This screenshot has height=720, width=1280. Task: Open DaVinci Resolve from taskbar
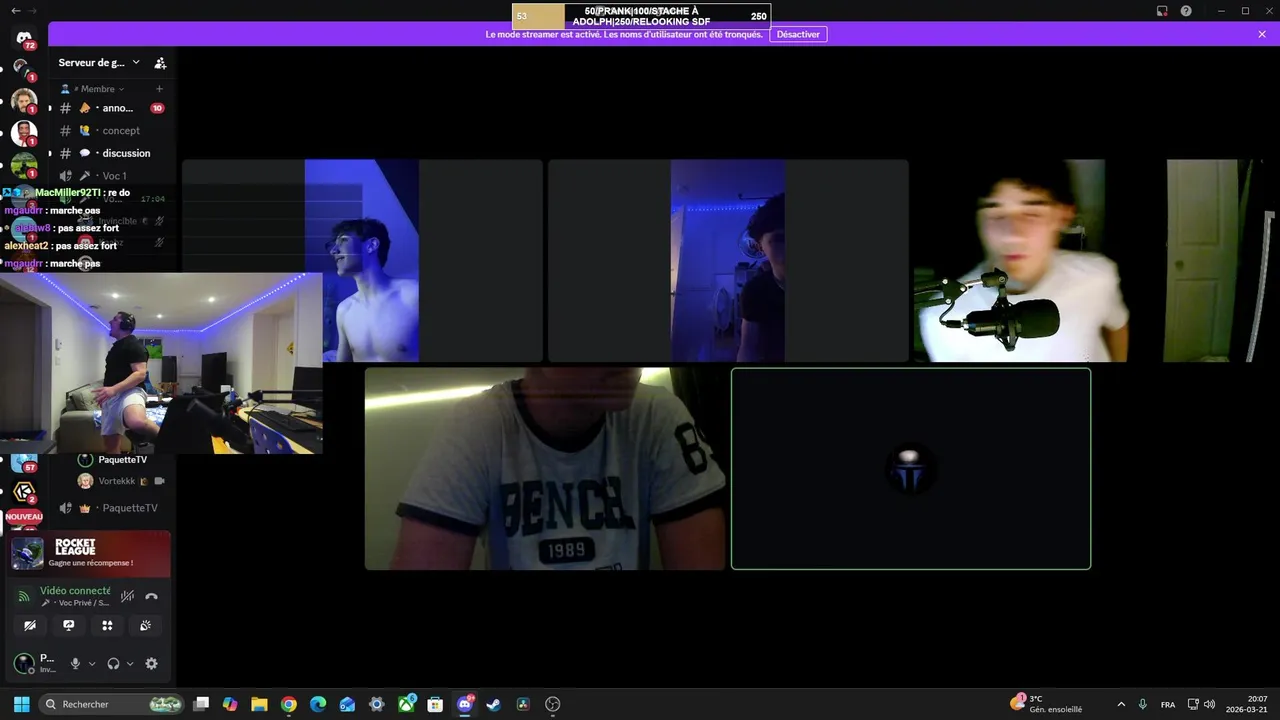pyautogui.click(x=523, y=704)
